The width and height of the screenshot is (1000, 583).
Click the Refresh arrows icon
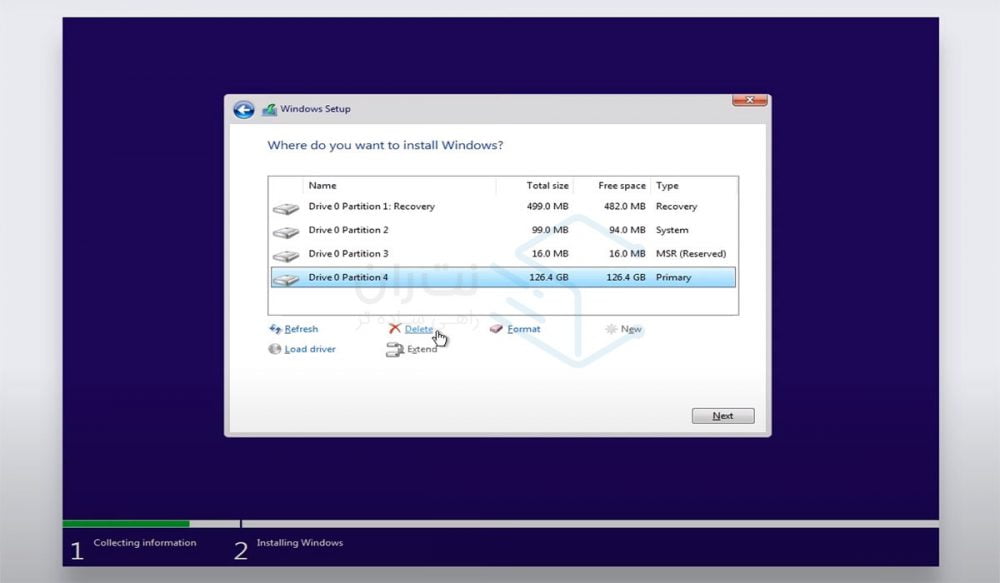pyautogui.click(x=275, y=329)
